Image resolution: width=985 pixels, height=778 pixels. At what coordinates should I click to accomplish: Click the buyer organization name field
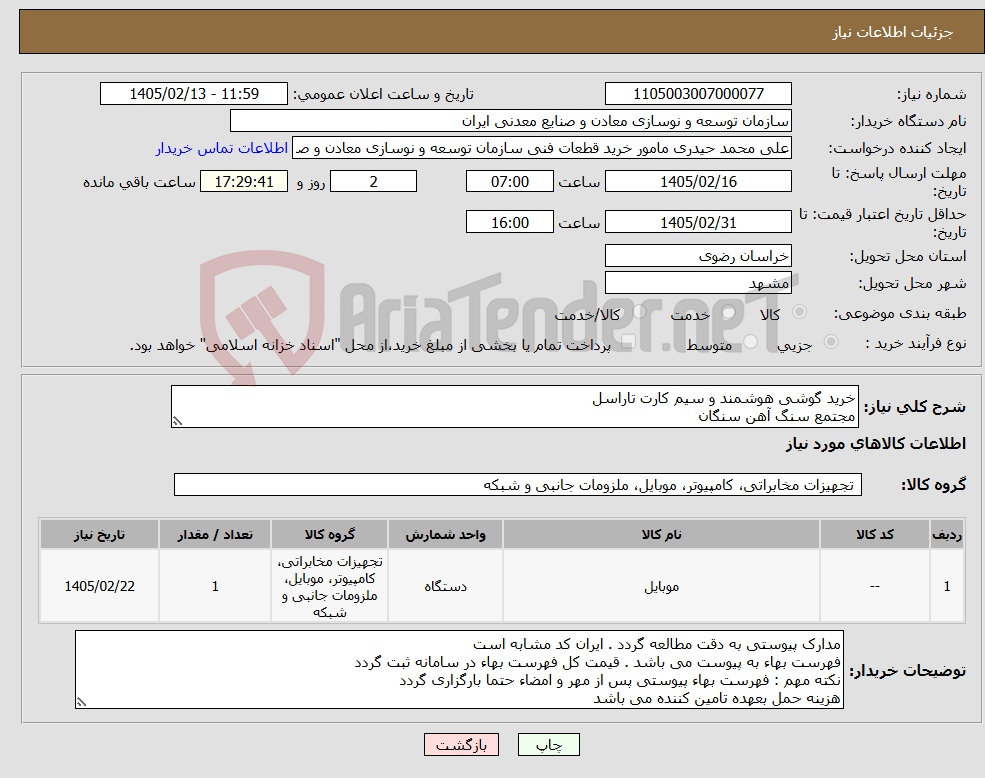(511, 121)
